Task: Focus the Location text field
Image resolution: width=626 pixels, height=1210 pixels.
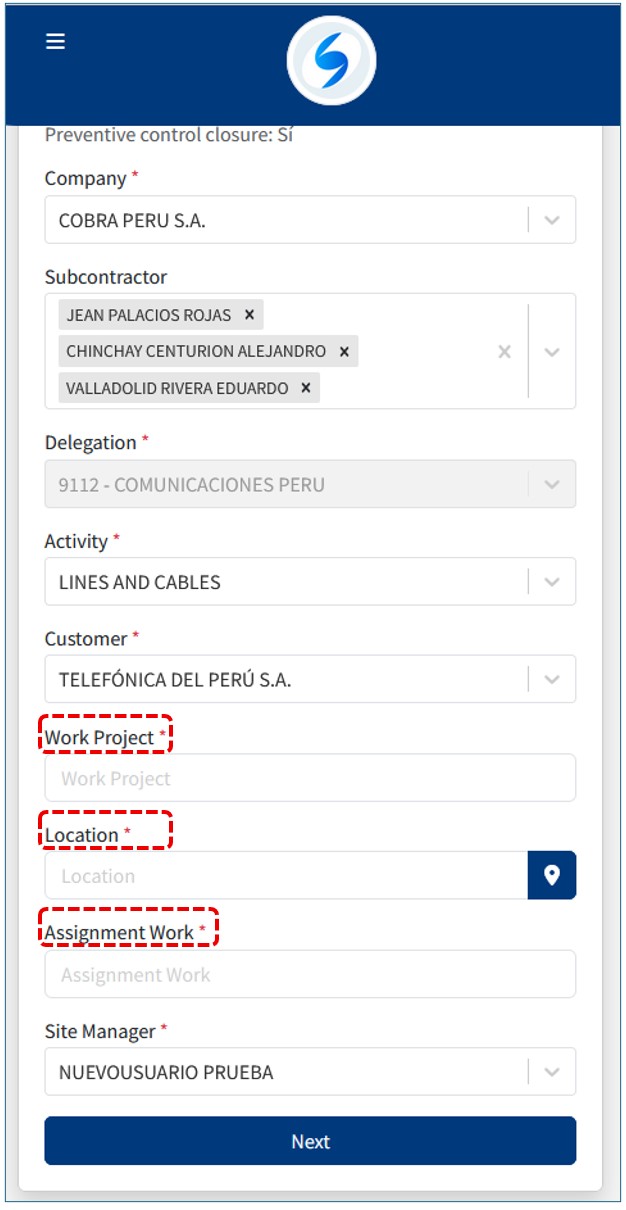Action: pos(285,876)
